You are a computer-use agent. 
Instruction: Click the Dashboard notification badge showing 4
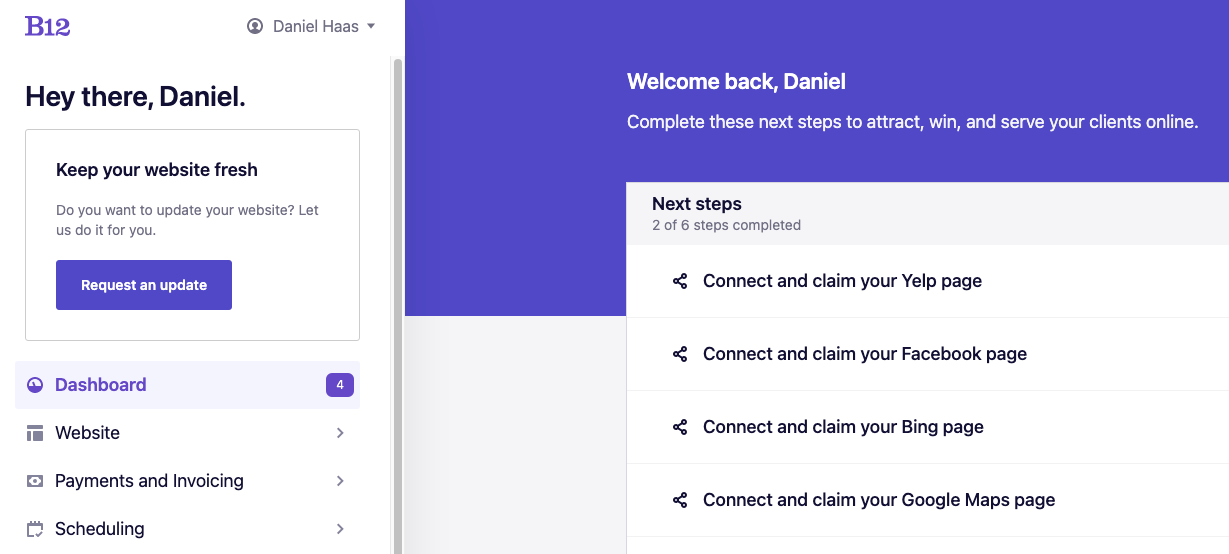point(340,385)
